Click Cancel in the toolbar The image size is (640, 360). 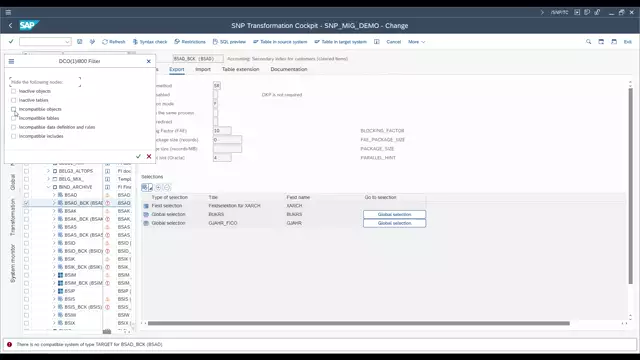click(393, 42)
